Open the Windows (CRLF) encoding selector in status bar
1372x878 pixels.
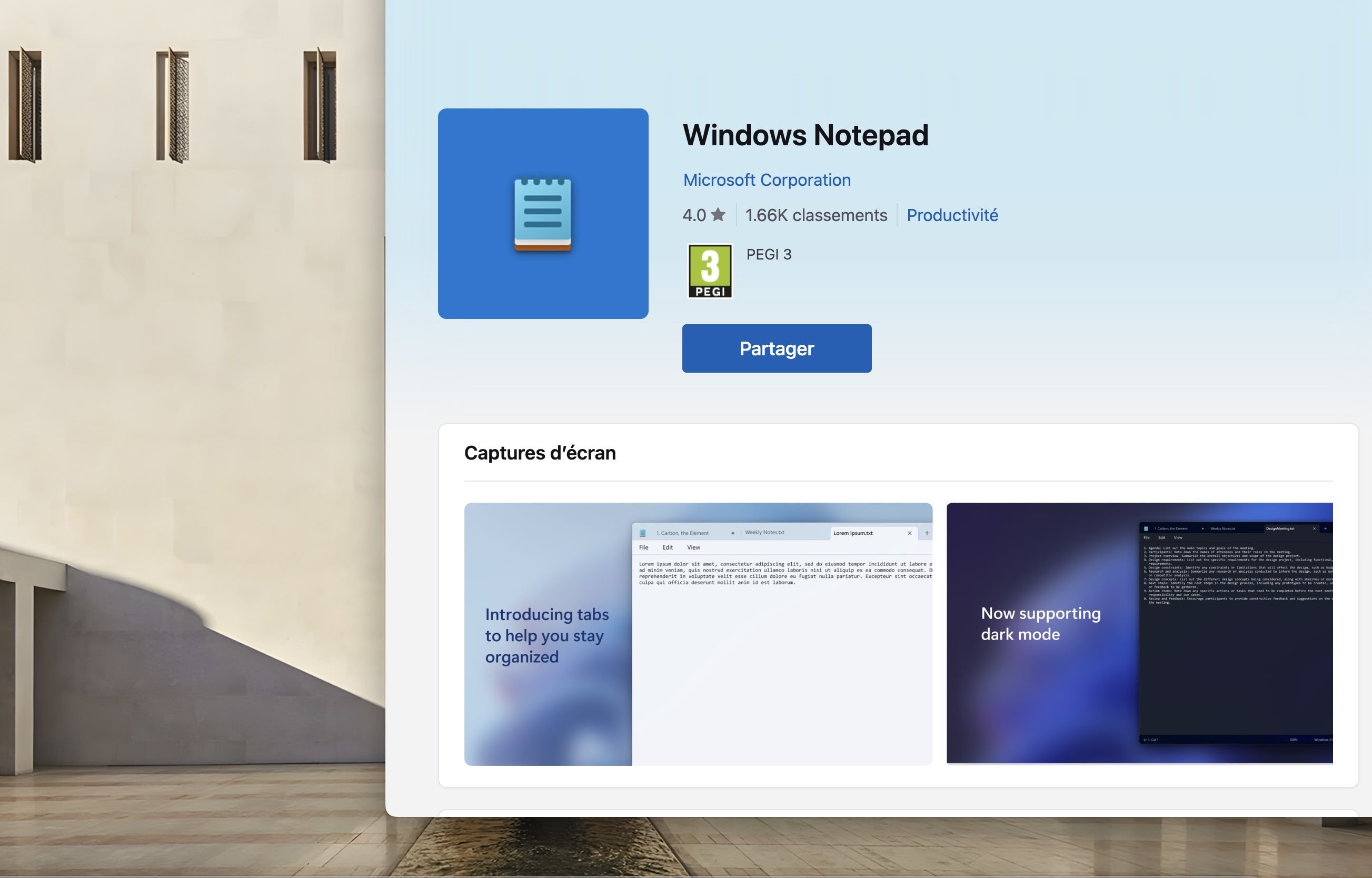1326,740
